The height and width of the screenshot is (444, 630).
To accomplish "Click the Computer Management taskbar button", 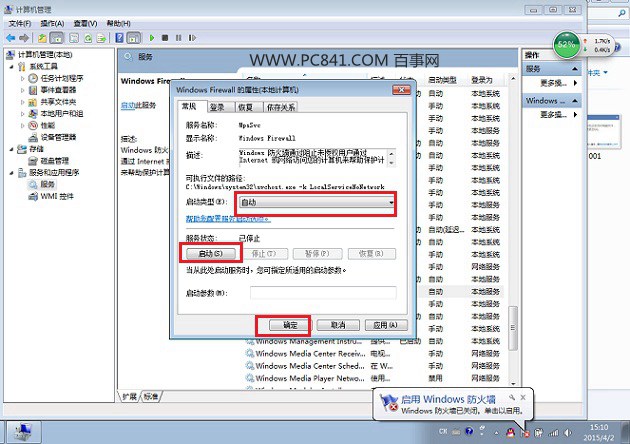I will (x=24, y=432).
